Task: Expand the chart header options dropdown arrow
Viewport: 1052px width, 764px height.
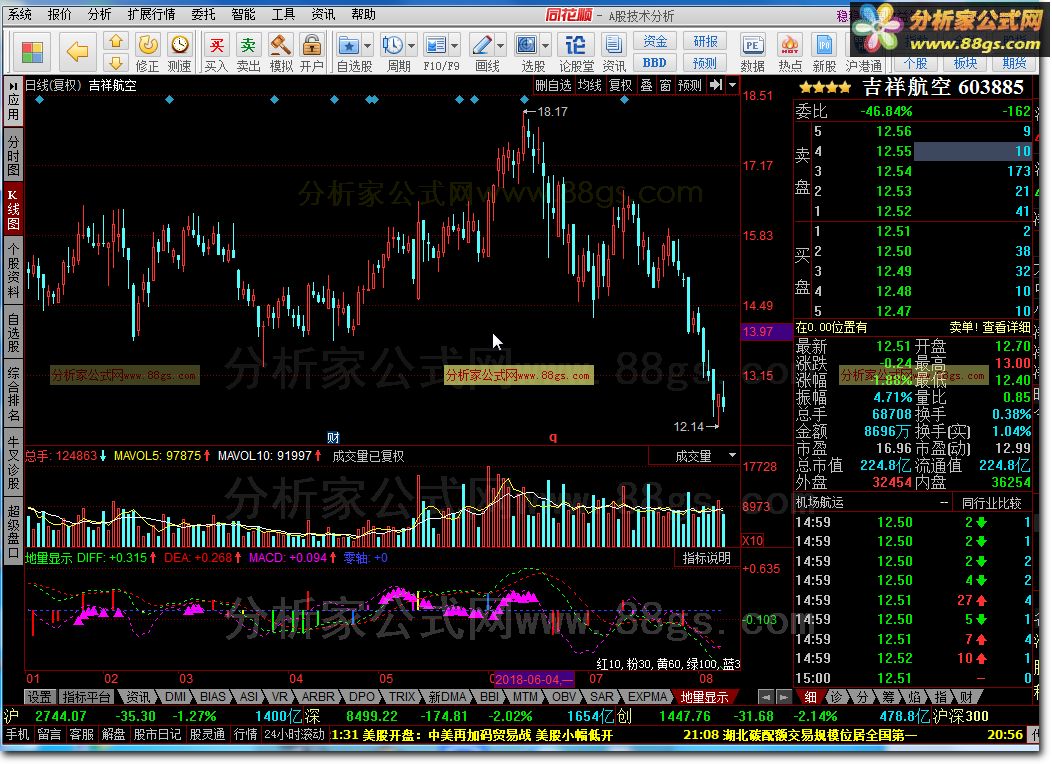Action: 733,85
